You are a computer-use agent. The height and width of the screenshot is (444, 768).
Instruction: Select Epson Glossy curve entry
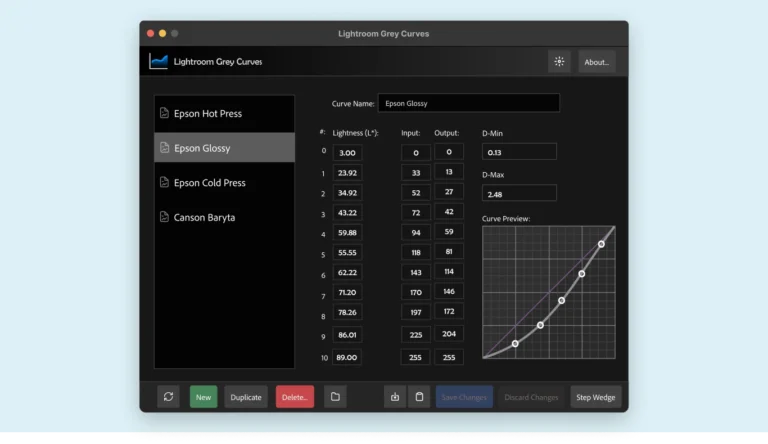point(224,148)
